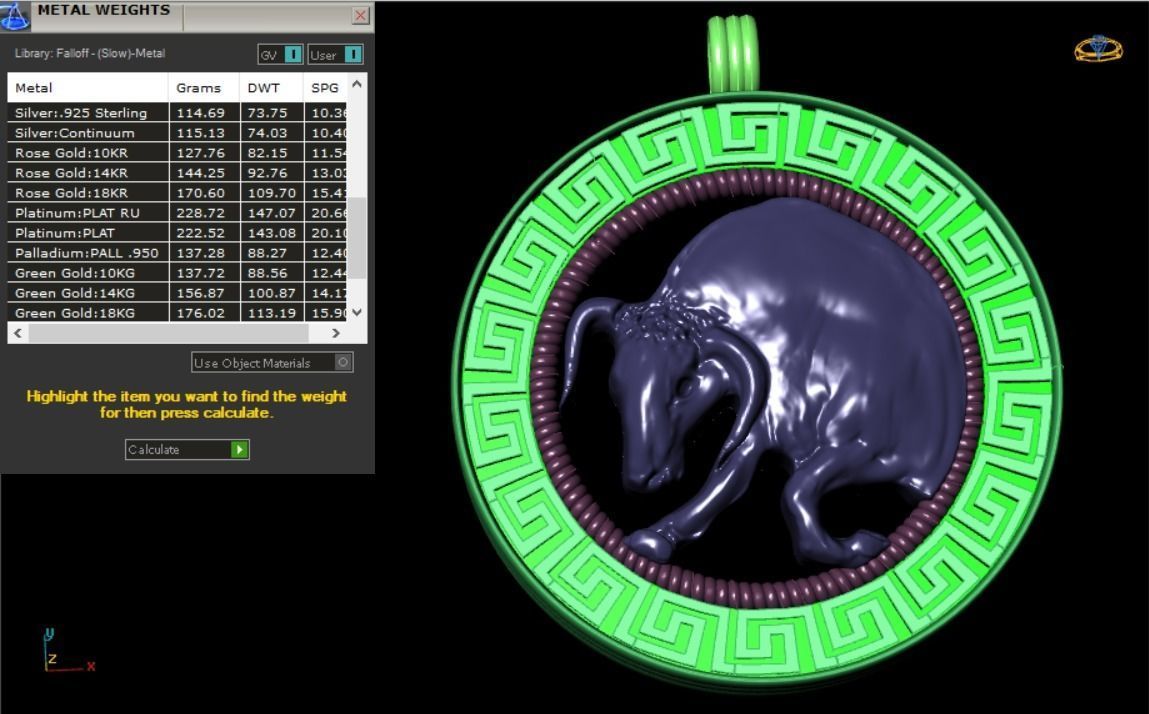Viewport: 1149px width, 714px height.
Task: Click the 113.19 DWT cell
Action: [272, 312]
